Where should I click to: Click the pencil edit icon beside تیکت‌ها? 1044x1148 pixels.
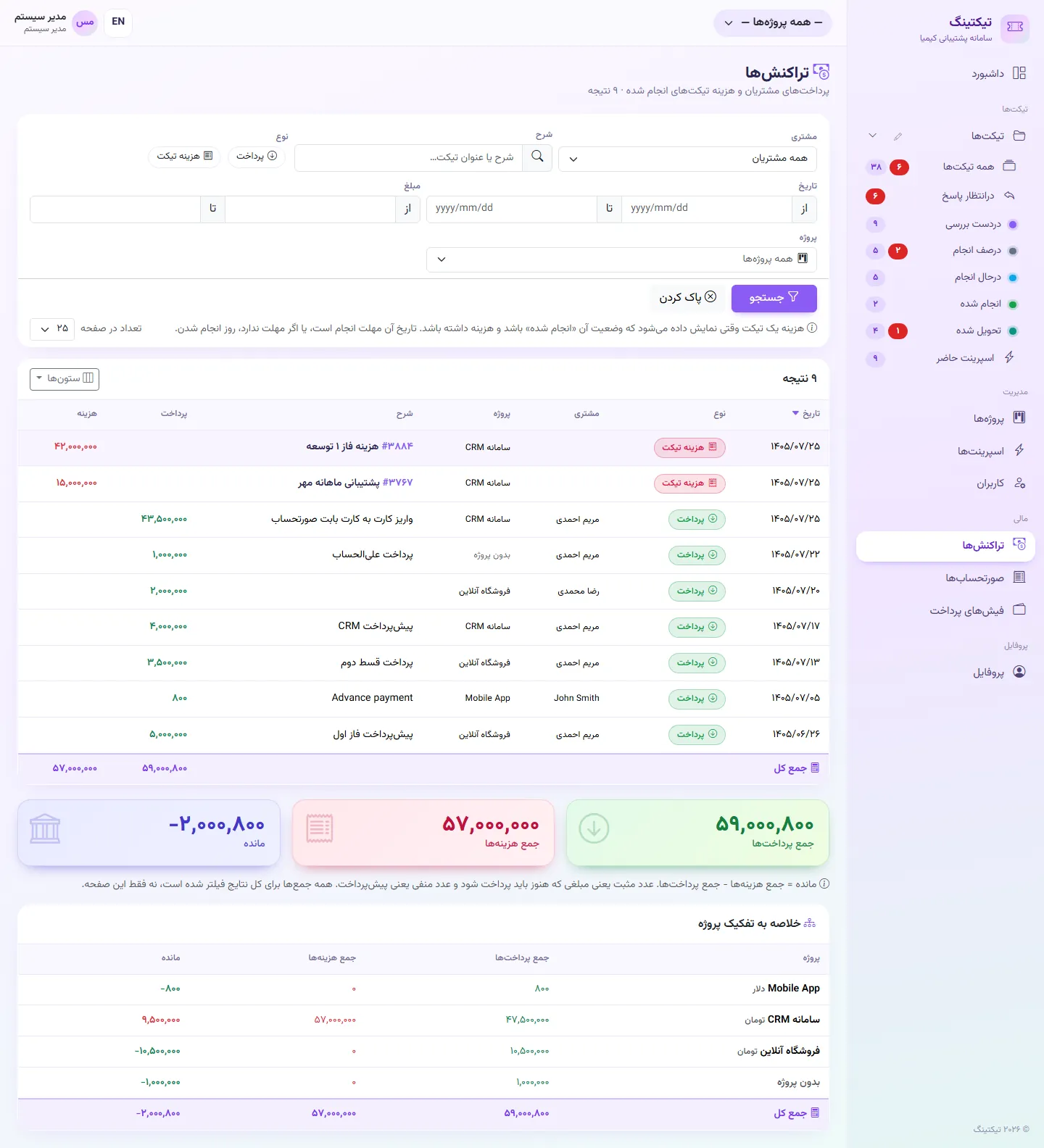coord(898,136)
